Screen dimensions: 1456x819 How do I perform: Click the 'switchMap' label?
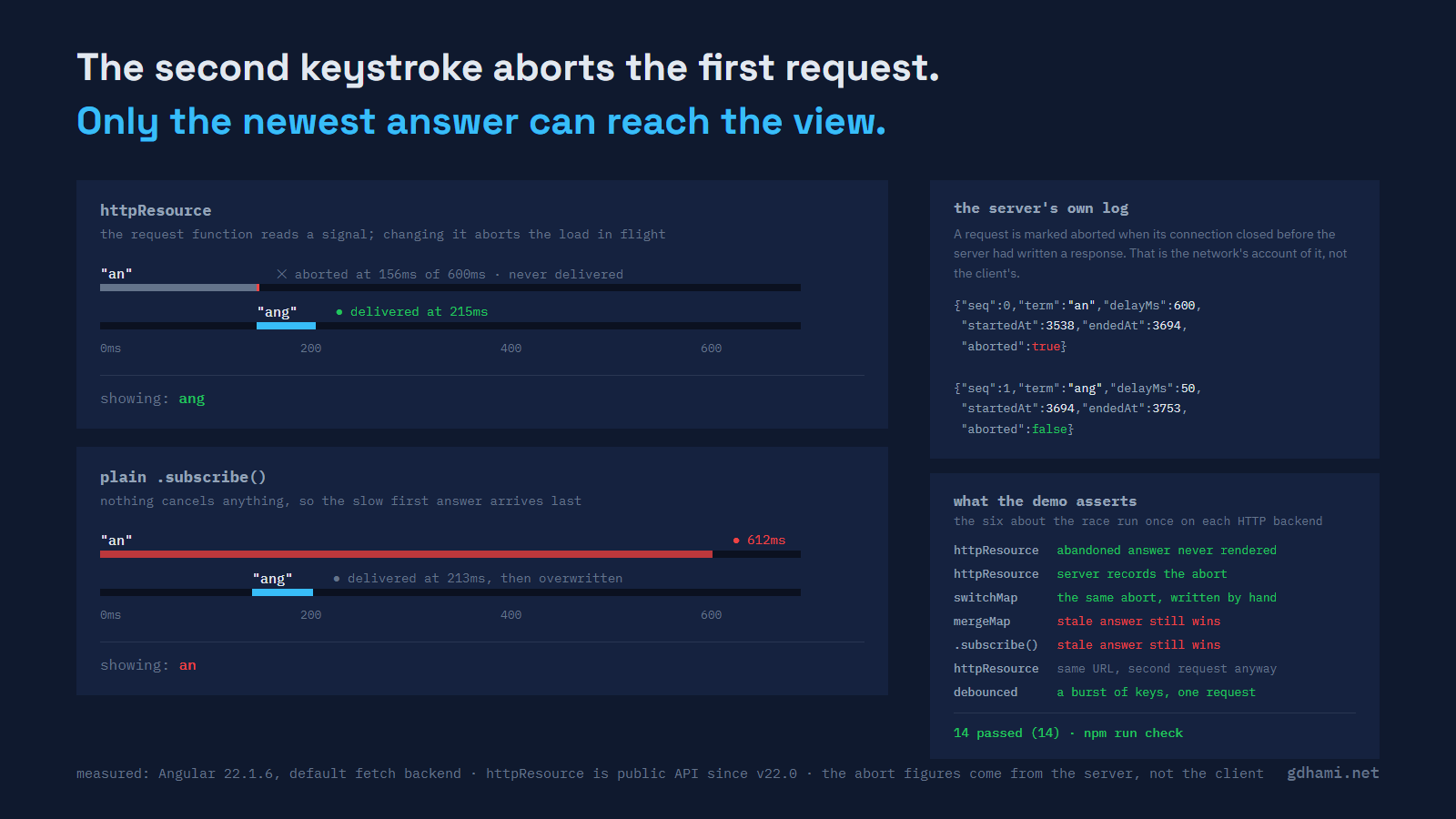(x=986, y=598)
